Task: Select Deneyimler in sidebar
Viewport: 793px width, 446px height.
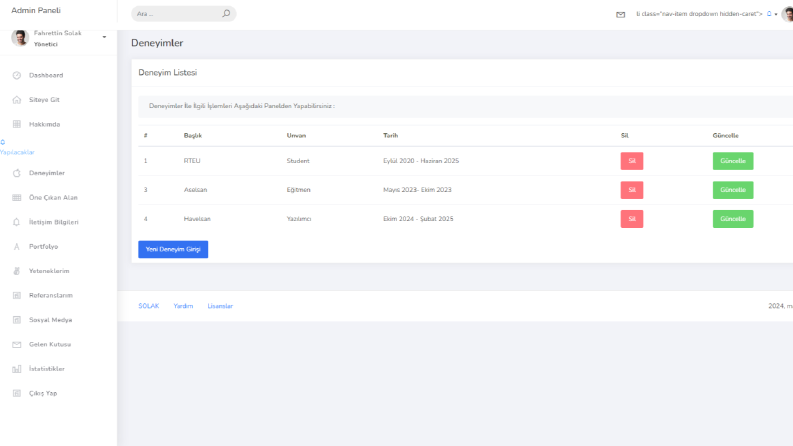Action: (47, 173)
